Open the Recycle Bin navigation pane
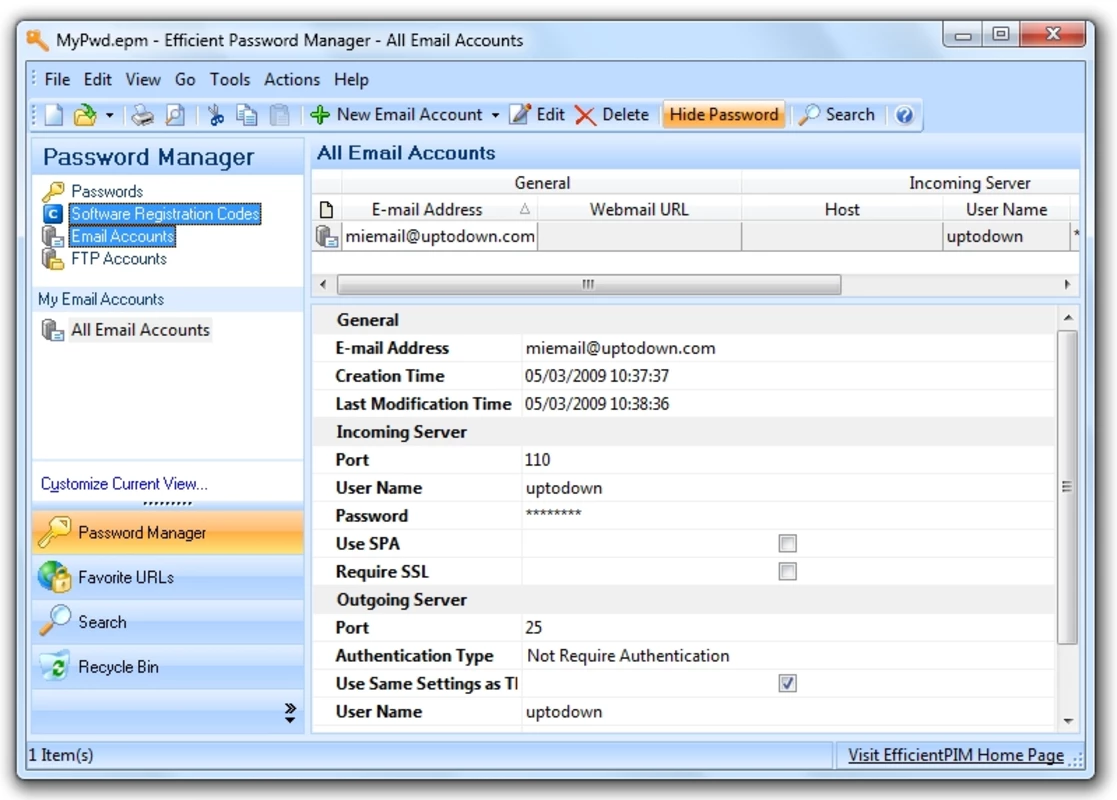The height and width of the screenshot is (800, 1117). 168,667
